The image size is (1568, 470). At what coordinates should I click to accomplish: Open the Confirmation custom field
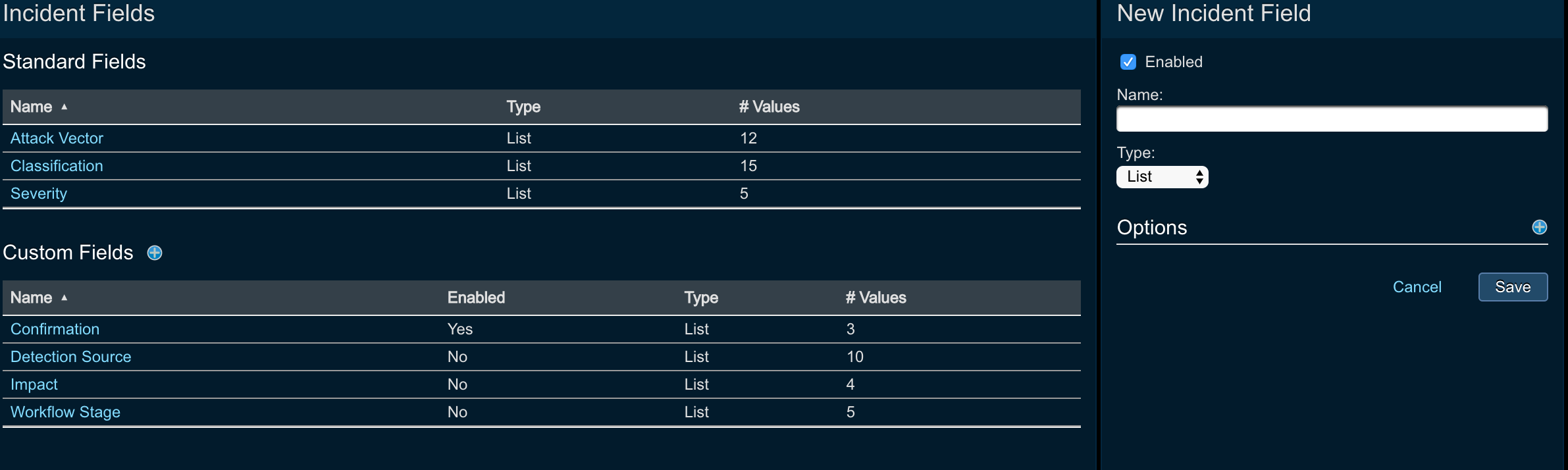(55, 329)
